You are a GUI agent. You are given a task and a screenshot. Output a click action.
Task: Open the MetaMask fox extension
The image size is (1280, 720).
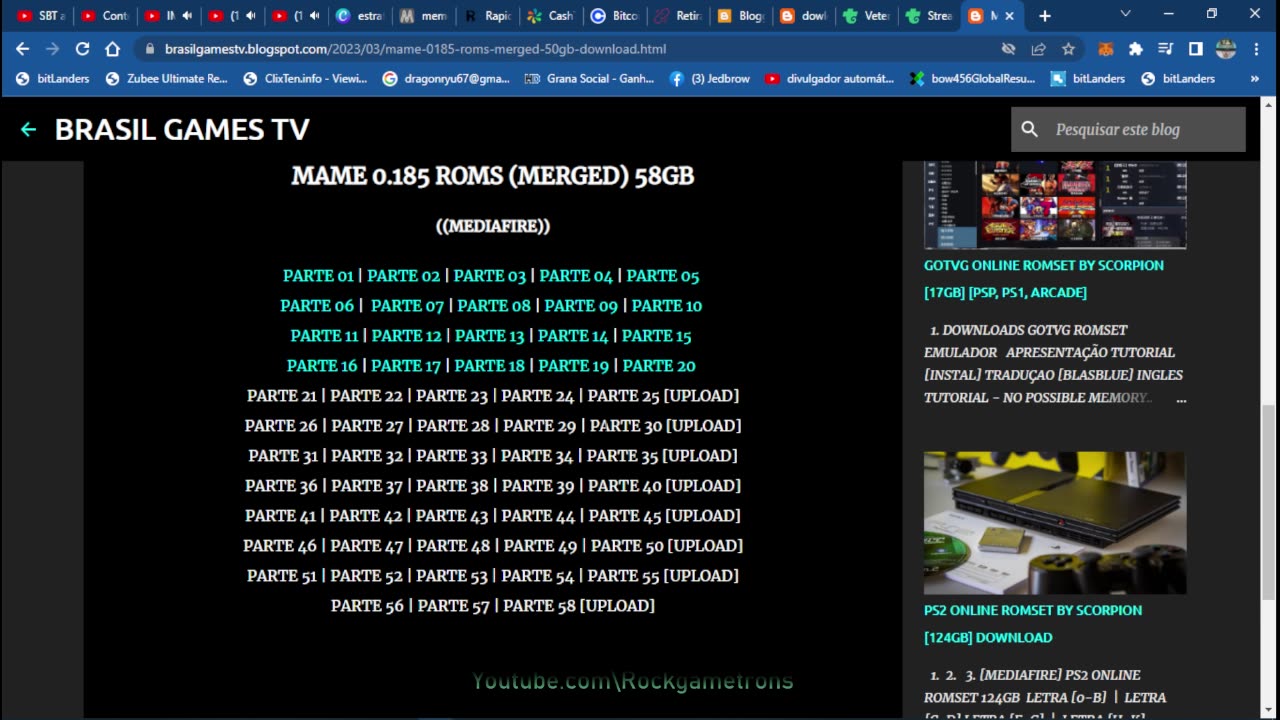(x=1106, y=49)
